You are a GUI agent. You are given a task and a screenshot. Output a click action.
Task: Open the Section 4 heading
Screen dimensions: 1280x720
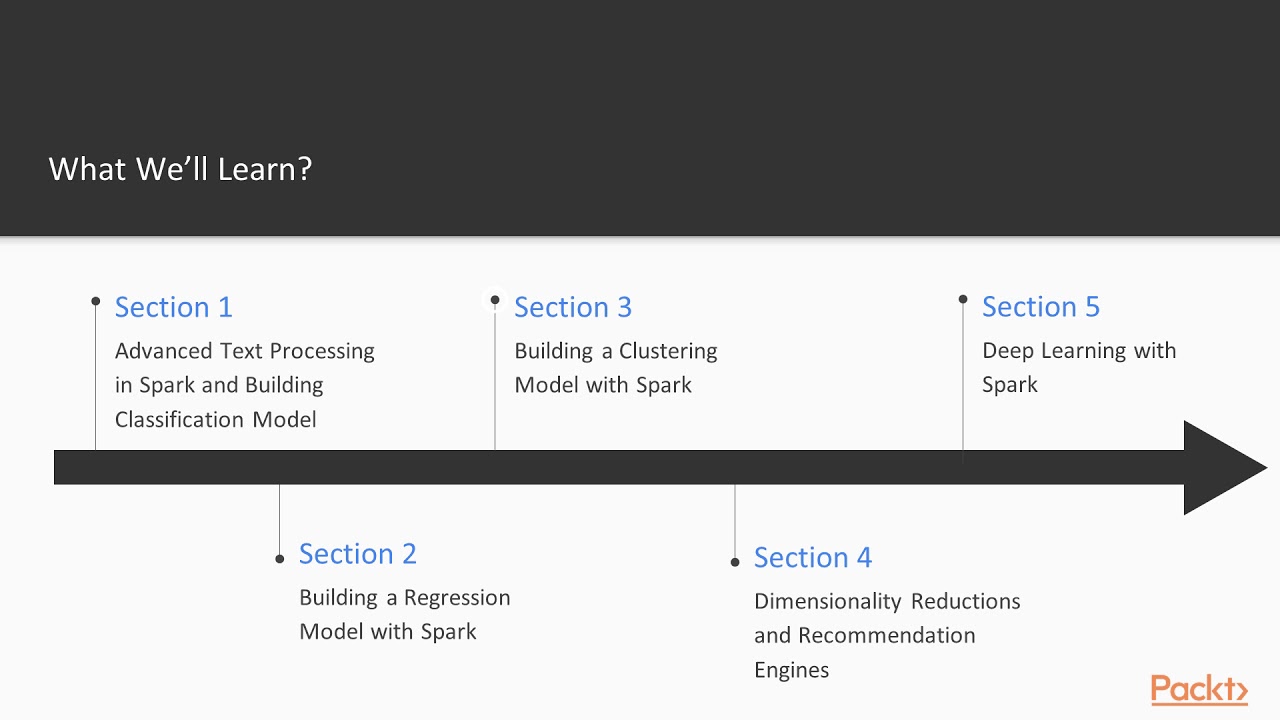click(x=813, y=557)
